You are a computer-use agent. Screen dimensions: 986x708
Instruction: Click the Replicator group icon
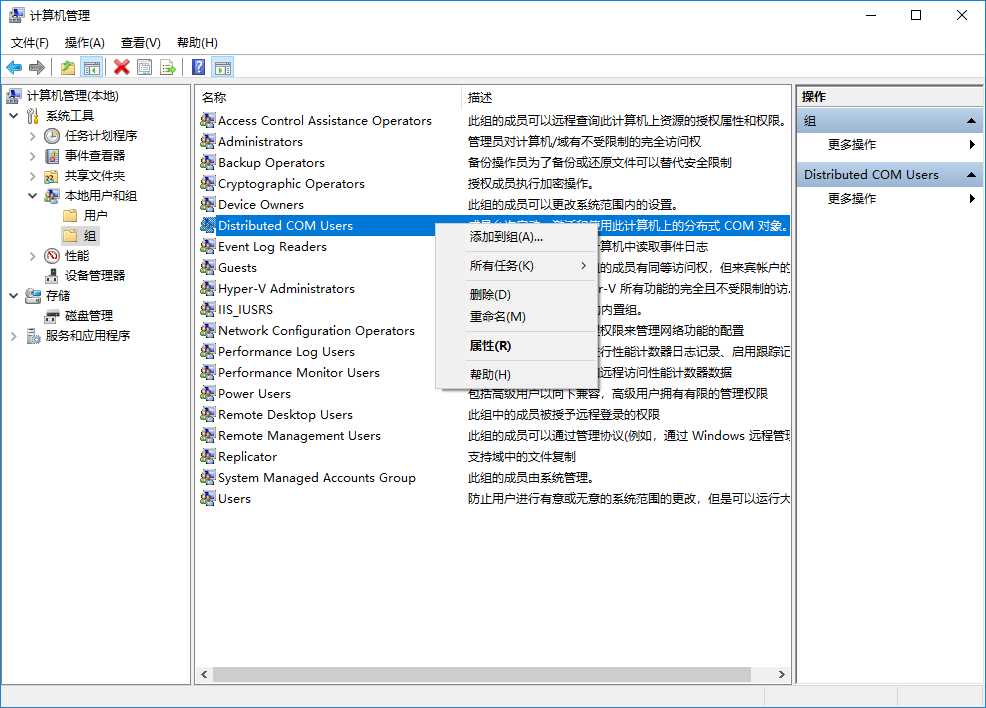pyautogui.click(x=208, y=456)
